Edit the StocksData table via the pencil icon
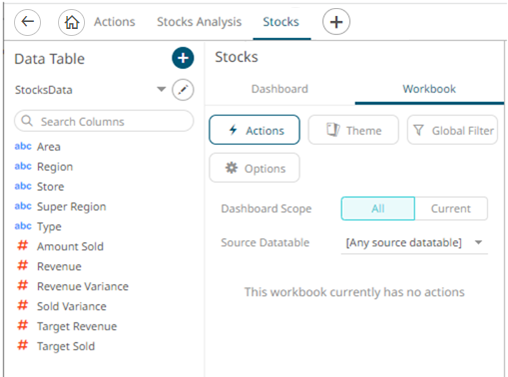The image size is (508, 377). click(x=183, y=90)
